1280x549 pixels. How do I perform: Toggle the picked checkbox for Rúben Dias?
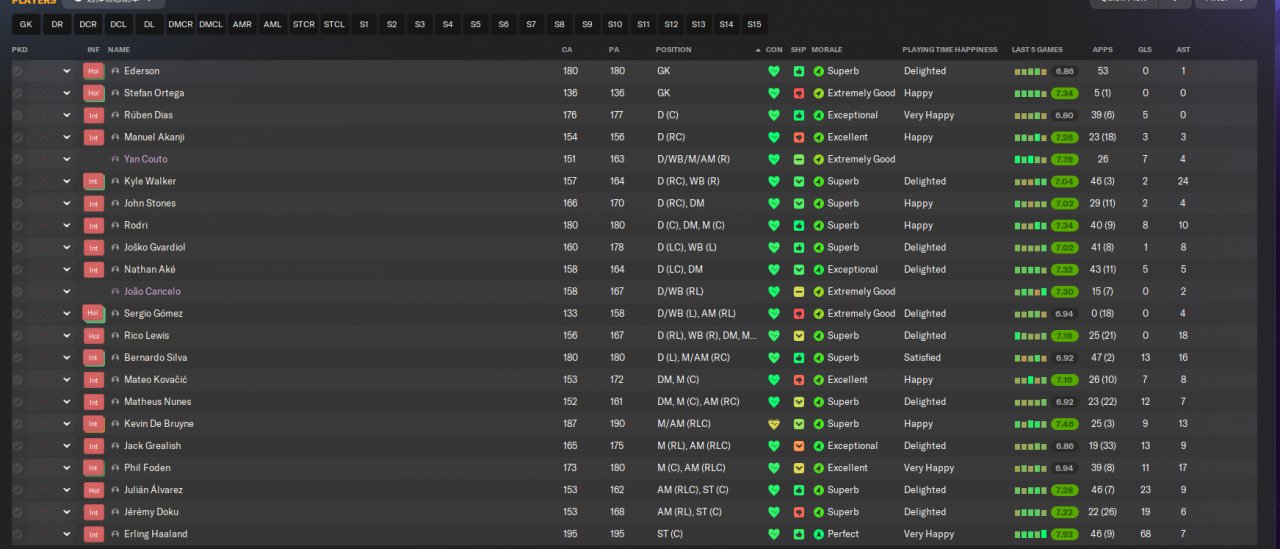click(17, 115)
